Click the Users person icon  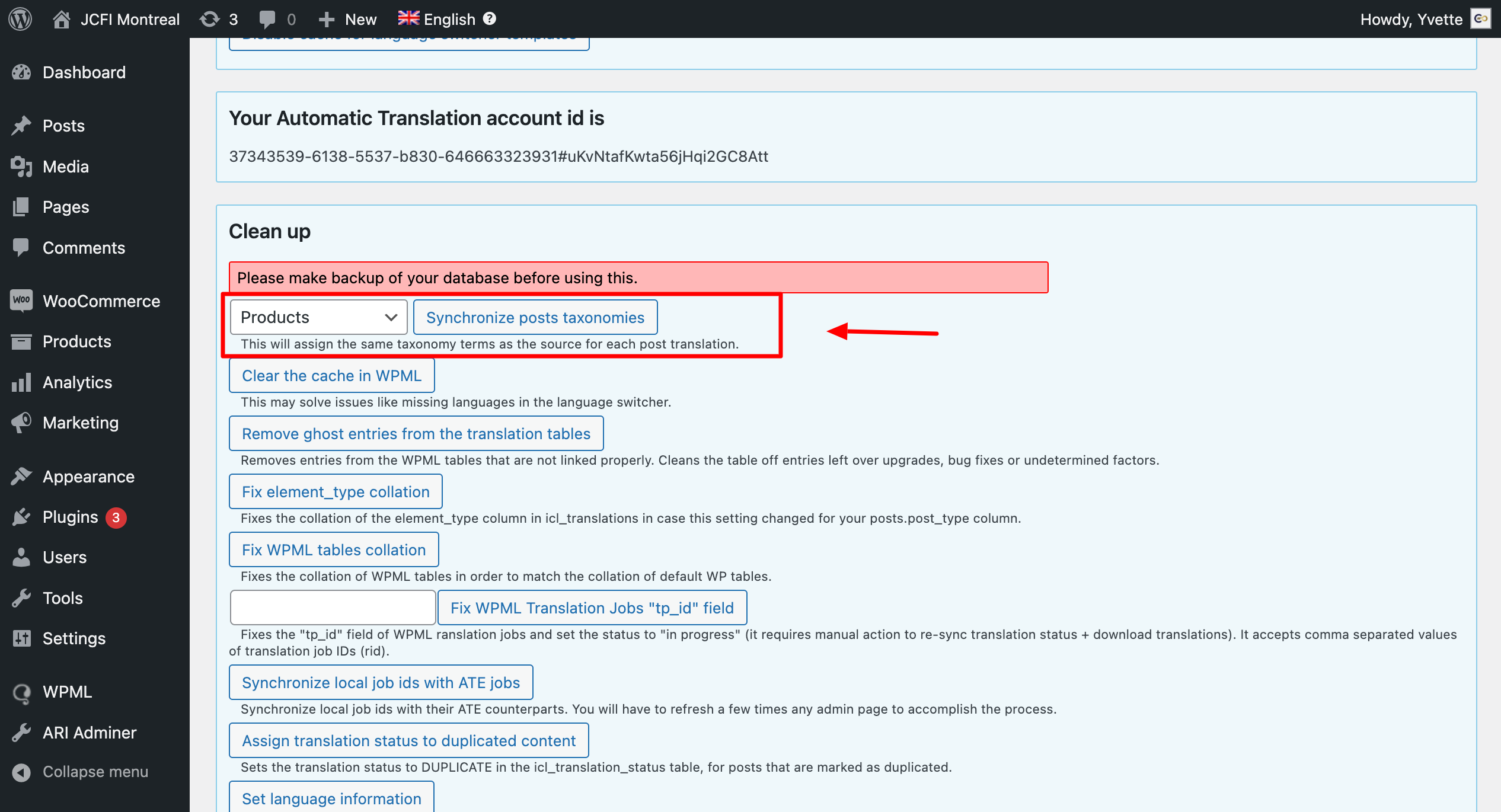(x=21, y=557)
